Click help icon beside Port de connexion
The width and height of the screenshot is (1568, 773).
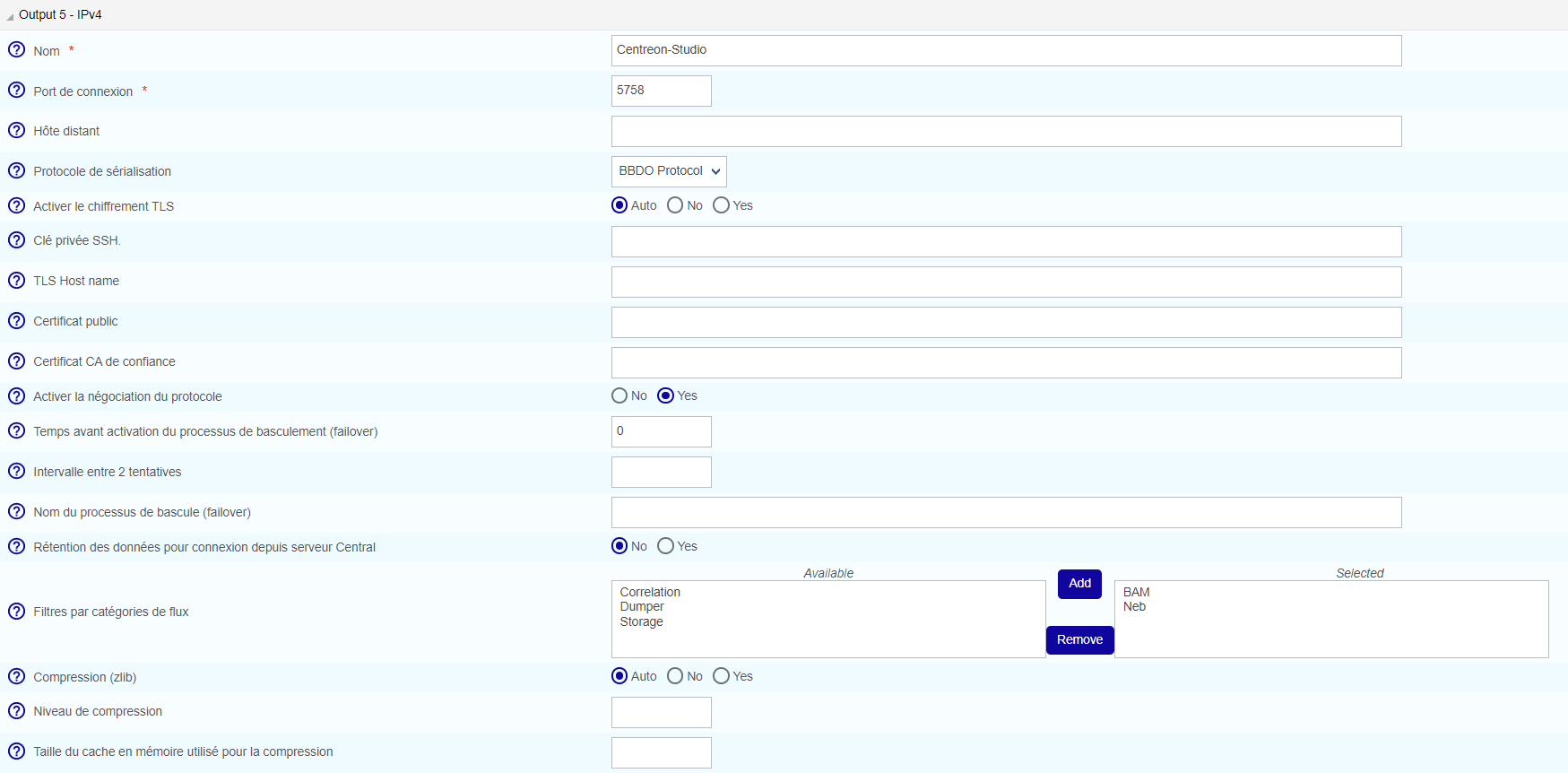[16, 91]
